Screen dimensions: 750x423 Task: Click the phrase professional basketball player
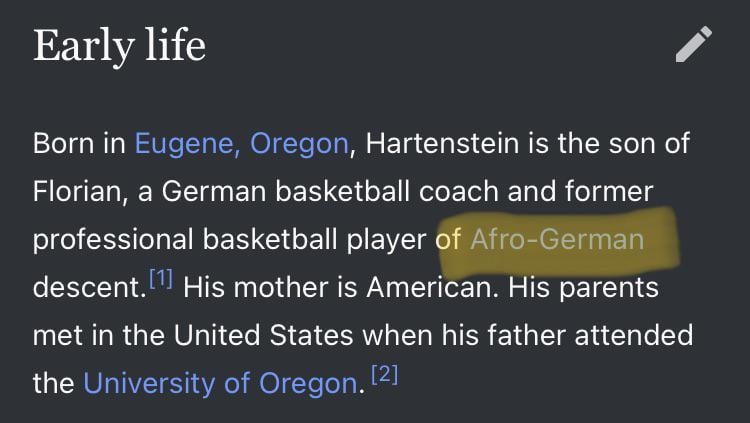[232, 240]
